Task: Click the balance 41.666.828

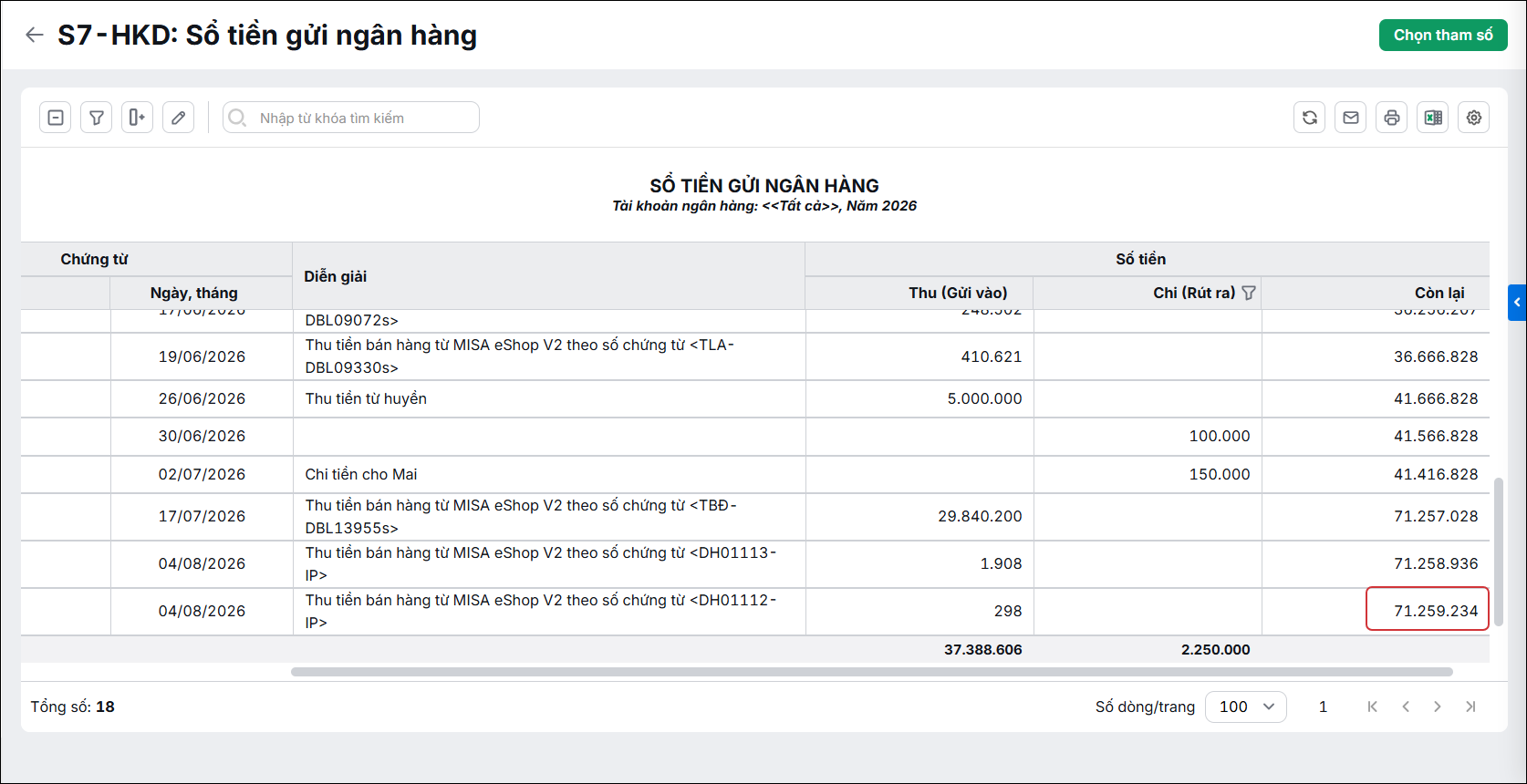Action: pos(1436,398)
